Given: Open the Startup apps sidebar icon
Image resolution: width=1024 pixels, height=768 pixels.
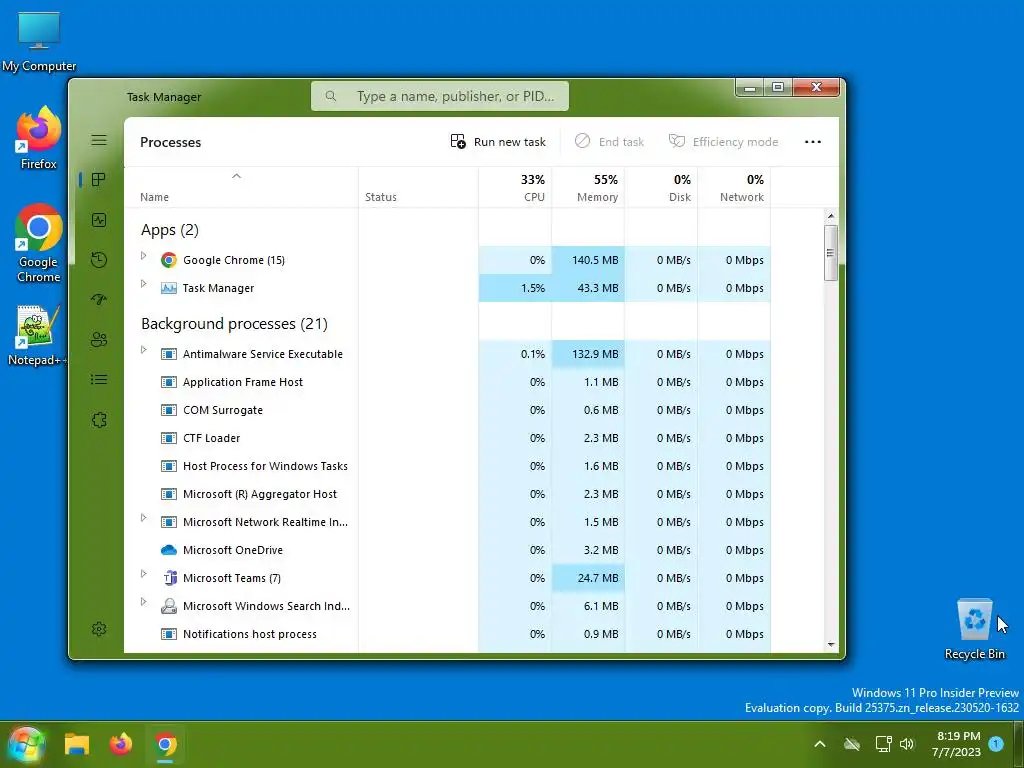Looking at the screenshot, I should 99,300.
